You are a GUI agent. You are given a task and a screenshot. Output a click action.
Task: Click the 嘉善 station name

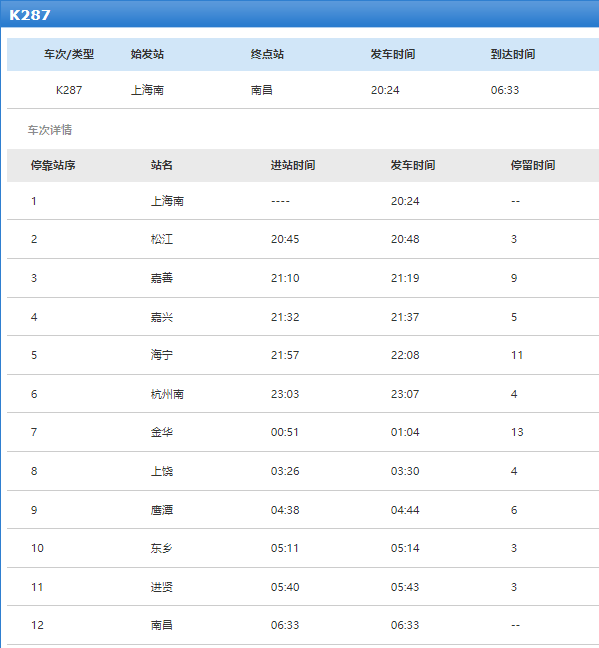click(162, 278)
